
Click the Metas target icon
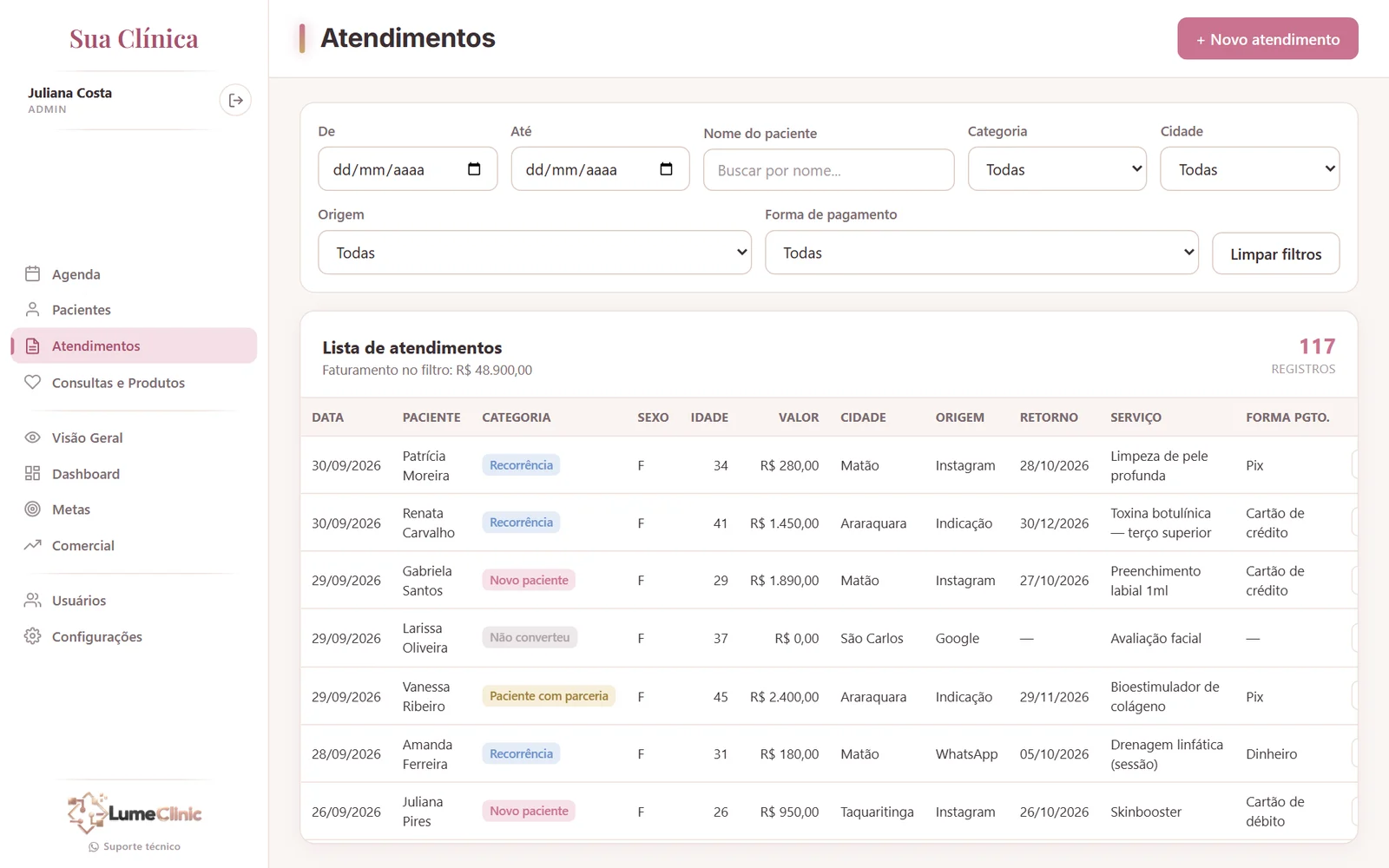(x=33, y=509)
